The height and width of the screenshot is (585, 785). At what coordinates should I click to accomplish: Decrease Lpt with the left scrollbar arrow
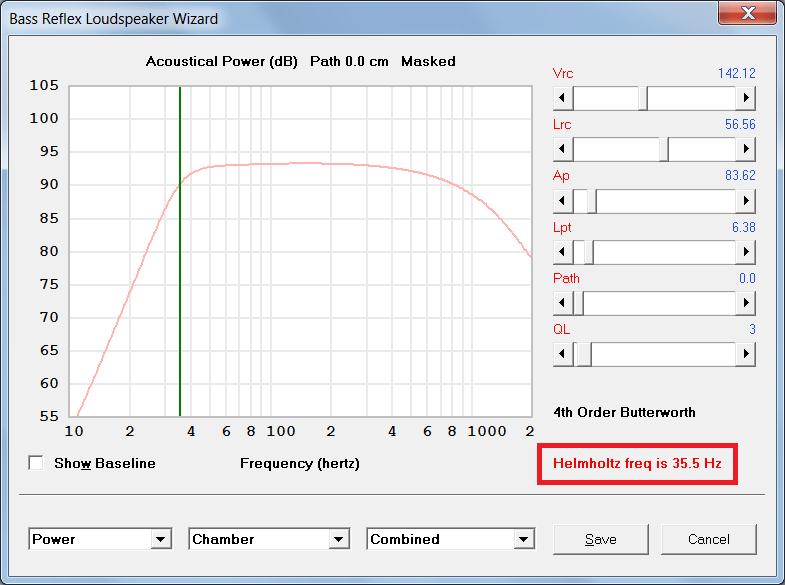(x=563, y=252)
